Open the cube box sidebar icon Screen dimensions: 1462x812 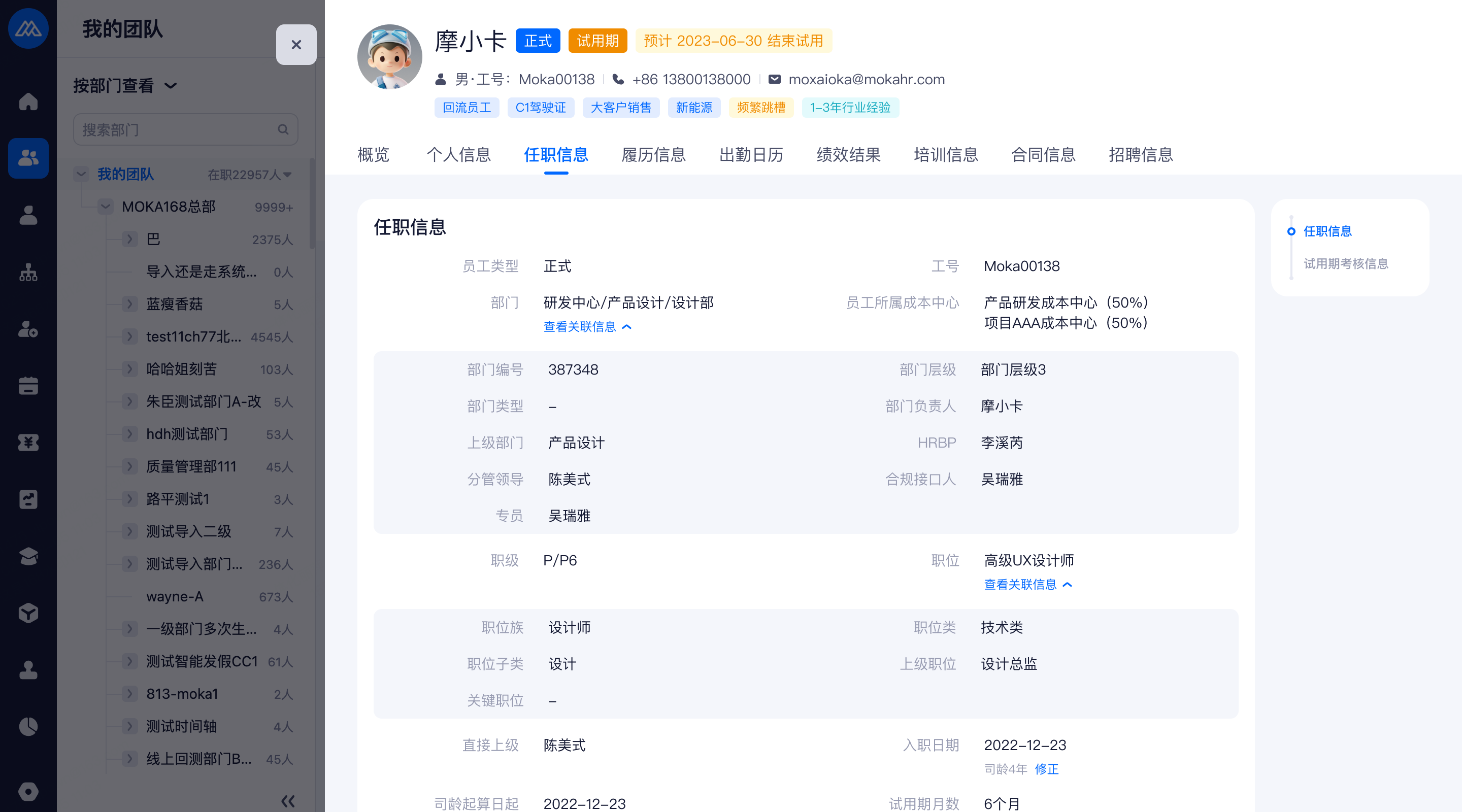click(x=28, y=613)
